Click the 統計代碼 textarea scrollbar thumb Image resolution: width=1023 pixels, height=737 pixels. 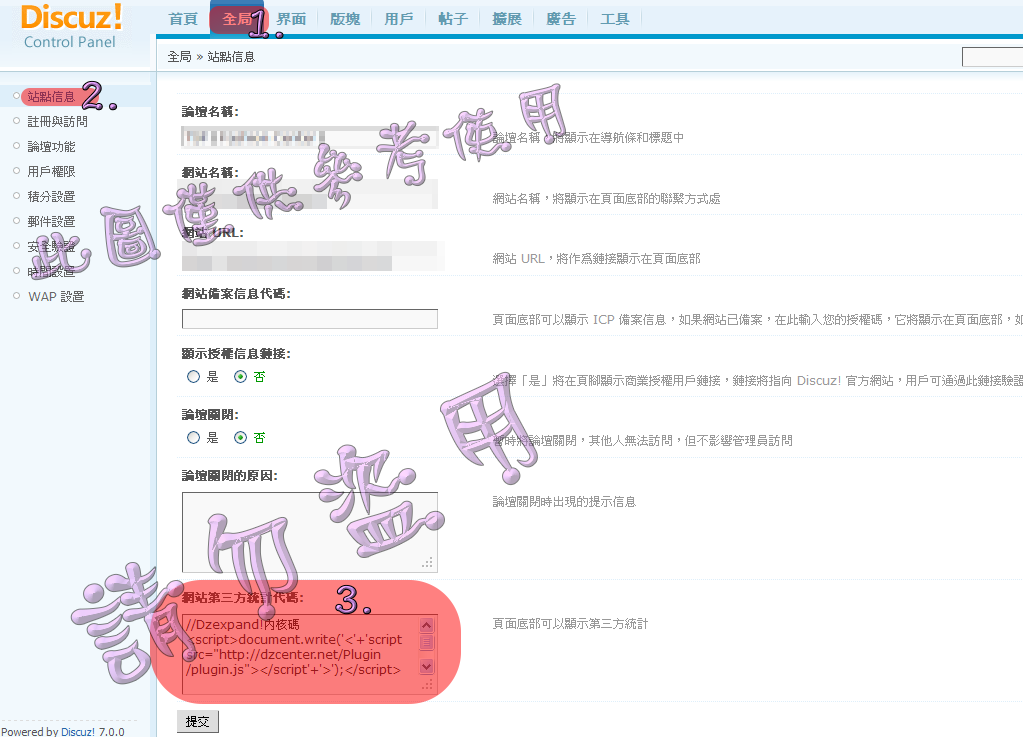pos(427,642)
